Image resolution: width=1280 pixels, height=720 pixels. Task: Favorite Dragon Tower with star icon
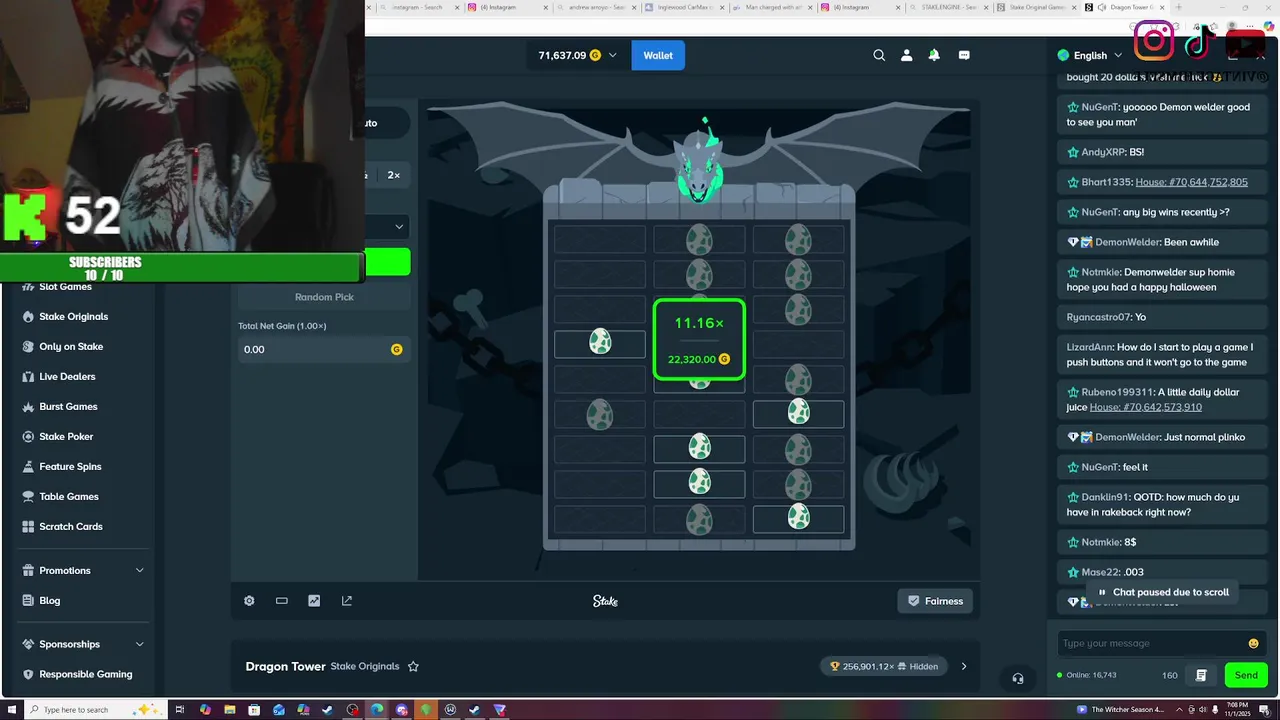pos(413,667)
